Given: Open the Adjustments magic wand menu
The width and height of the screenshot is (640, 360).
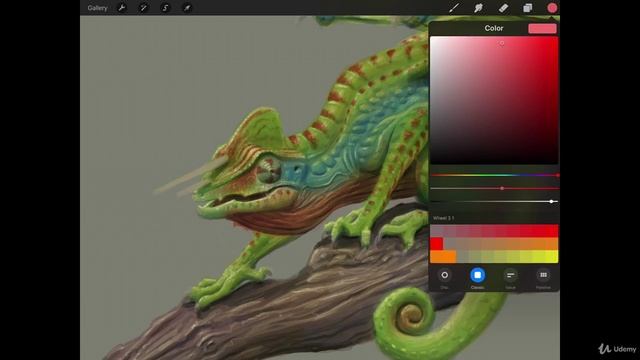Looking at the screenshot, I should coord(143,8).
